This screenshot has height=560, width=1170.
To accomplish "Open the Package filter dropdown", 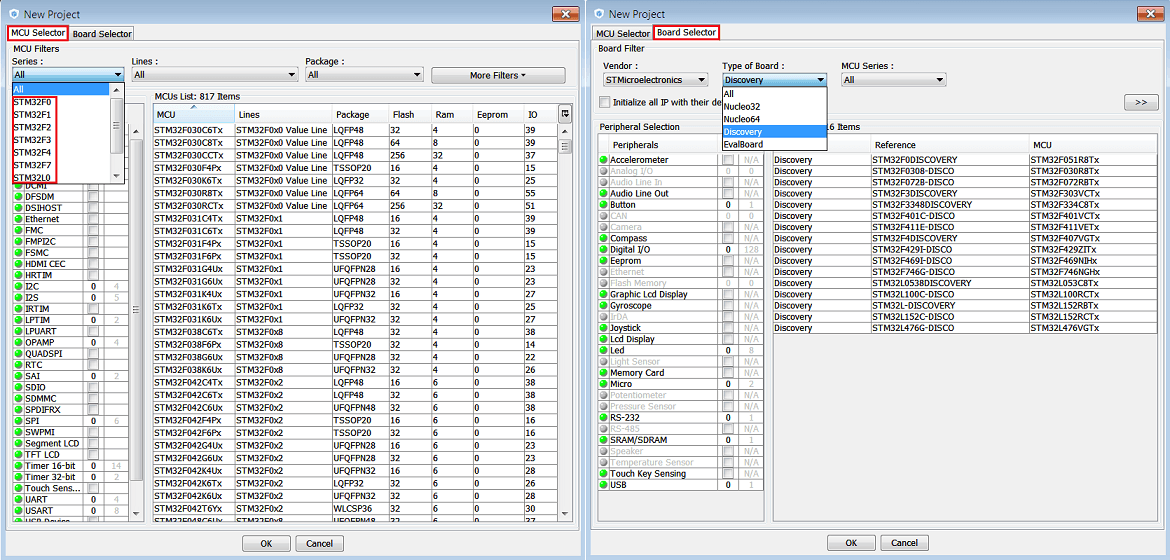I will coord(366,75).
